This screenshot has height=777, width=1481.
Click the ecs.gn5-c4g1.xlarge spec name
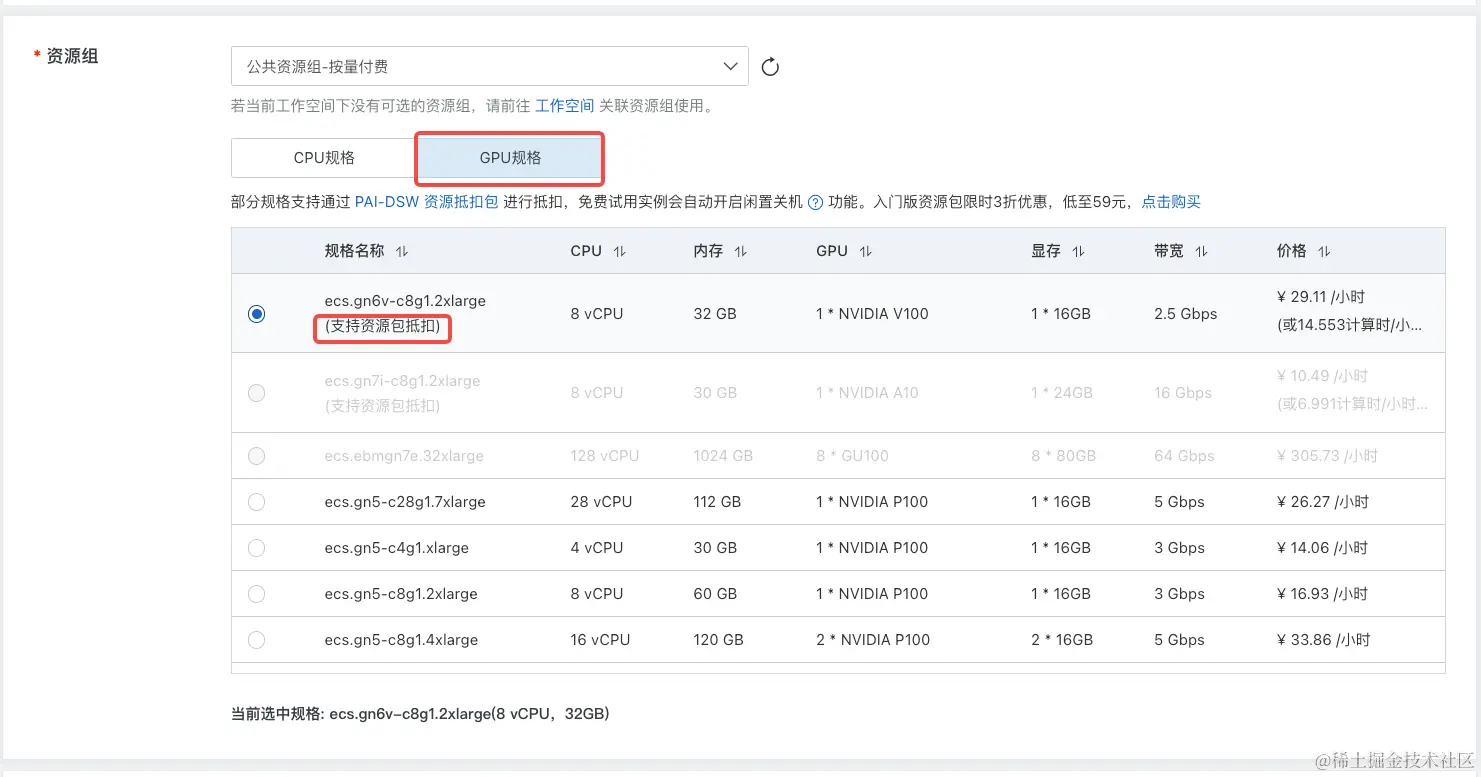pyautogui.click(x=397, y=548)
